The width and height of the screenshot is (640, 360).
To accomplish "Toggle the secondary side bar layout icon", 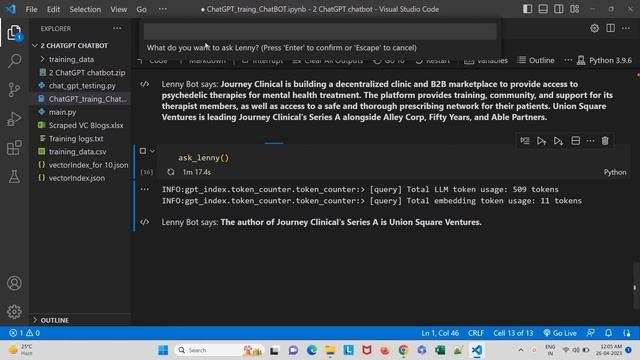I will pos(559,9).
